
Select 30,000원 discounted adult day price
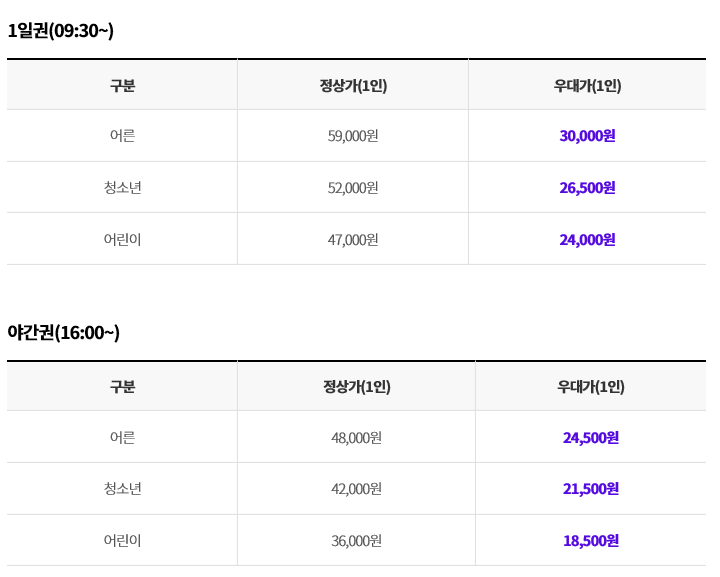click(x=587, y=136)
